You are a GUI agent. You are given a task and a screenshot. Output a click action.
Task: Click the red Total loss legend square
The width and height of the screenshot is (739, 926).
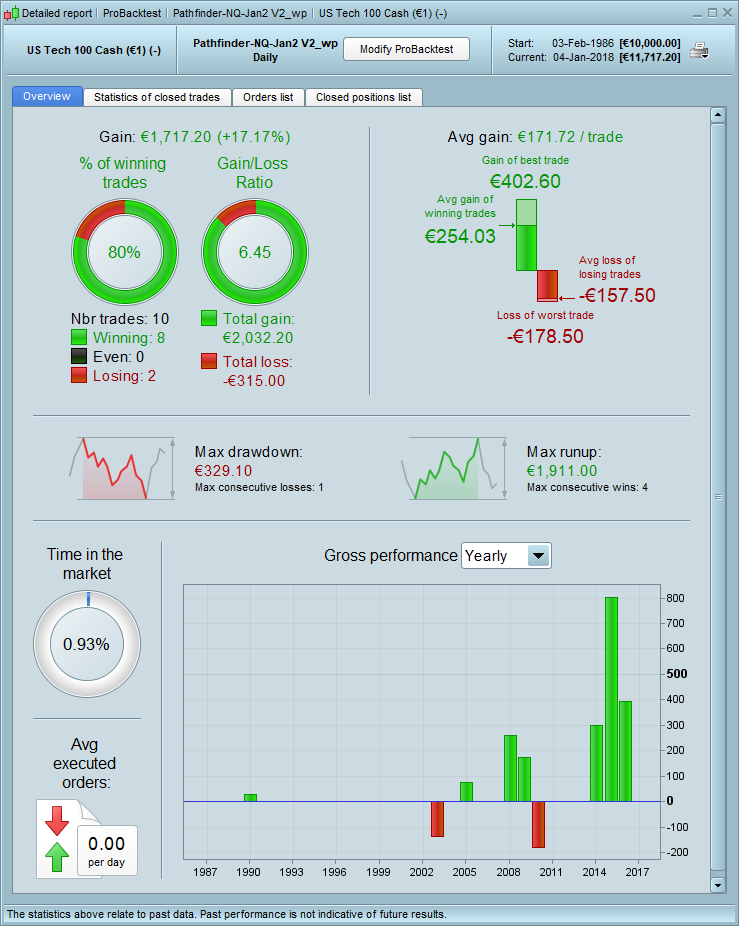(209, 361)
